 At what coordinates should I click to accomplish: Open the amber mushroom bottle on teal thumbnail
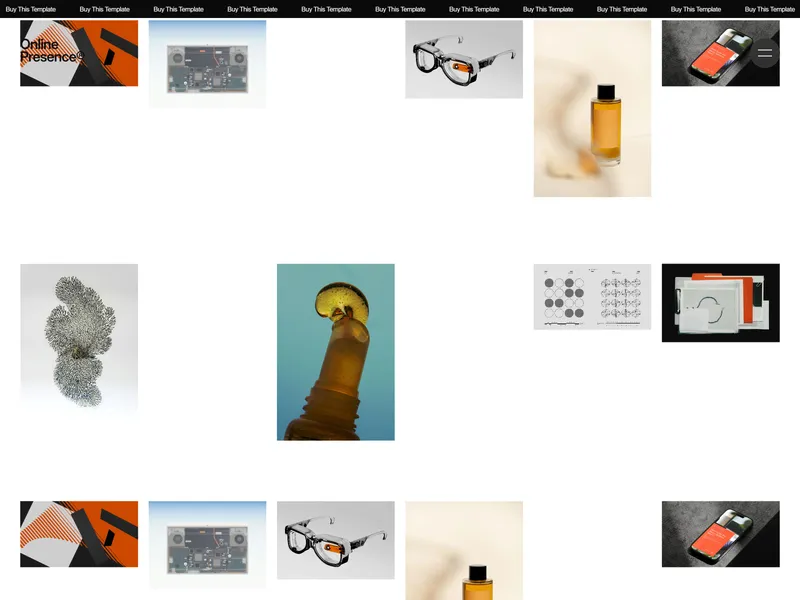coord(336,352)
